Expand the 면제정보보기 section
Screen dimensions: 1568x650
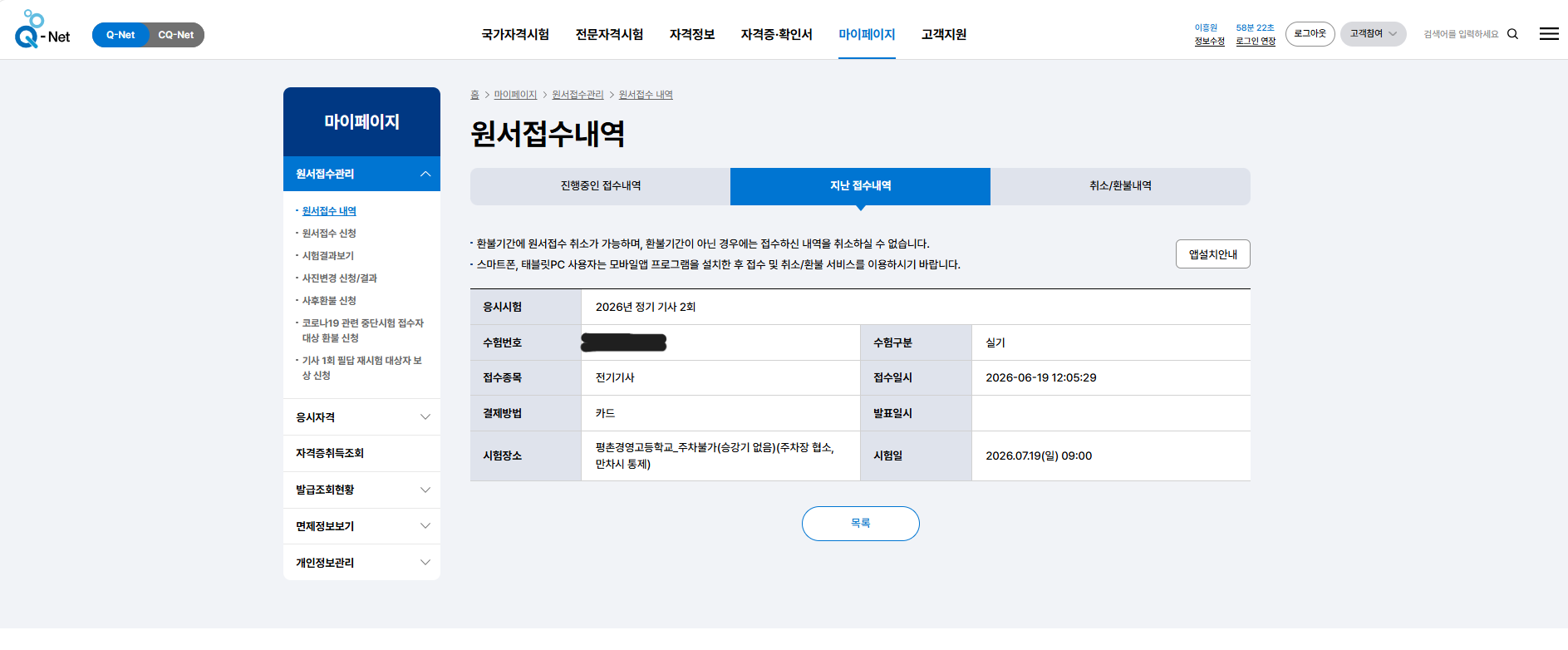tap(361, 526)
